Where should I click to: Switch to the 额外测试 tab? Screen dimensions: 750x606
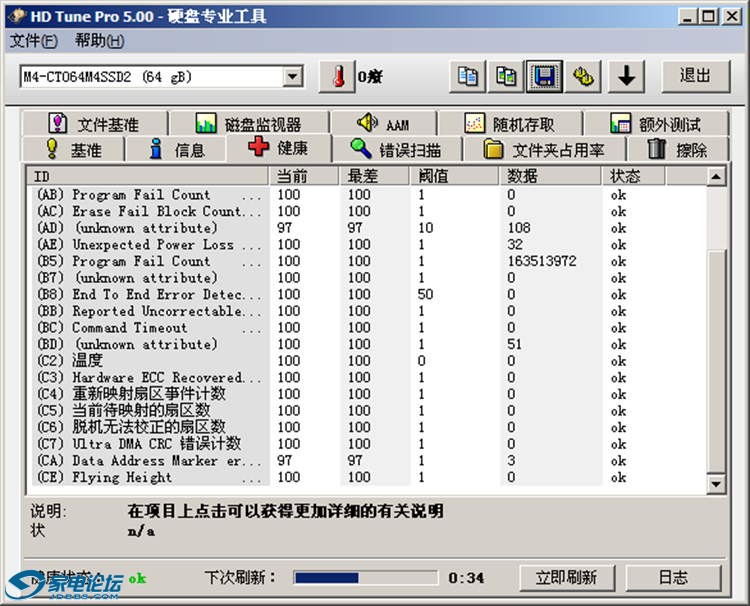click(x=656, y=124)
